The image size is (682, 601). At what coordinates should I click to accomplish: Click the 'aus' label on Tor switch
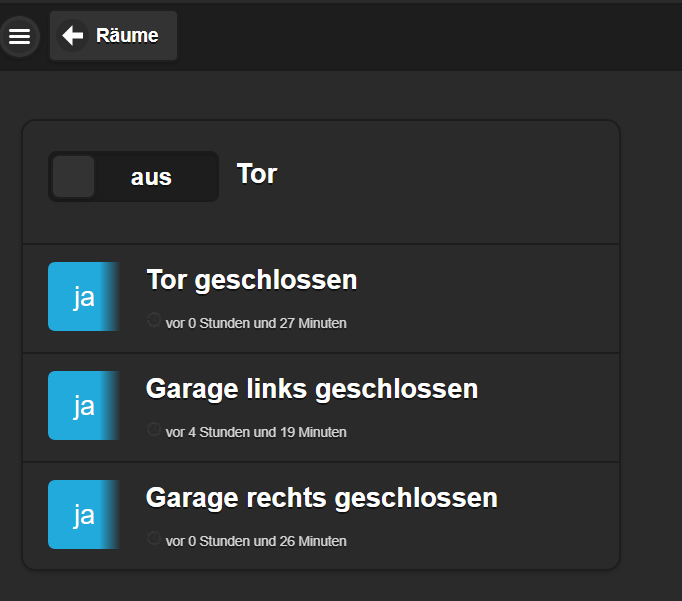[x=151, y=178]
